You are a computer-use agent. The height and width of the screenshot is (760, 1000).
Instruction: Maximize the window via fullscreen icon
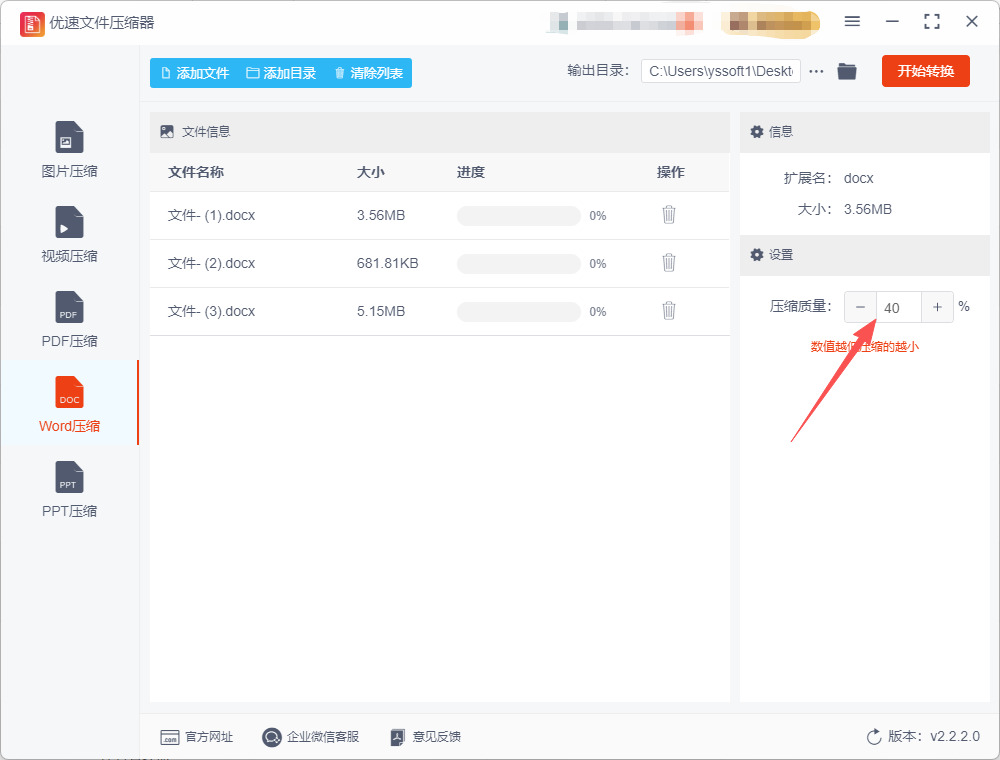(932, 22)
